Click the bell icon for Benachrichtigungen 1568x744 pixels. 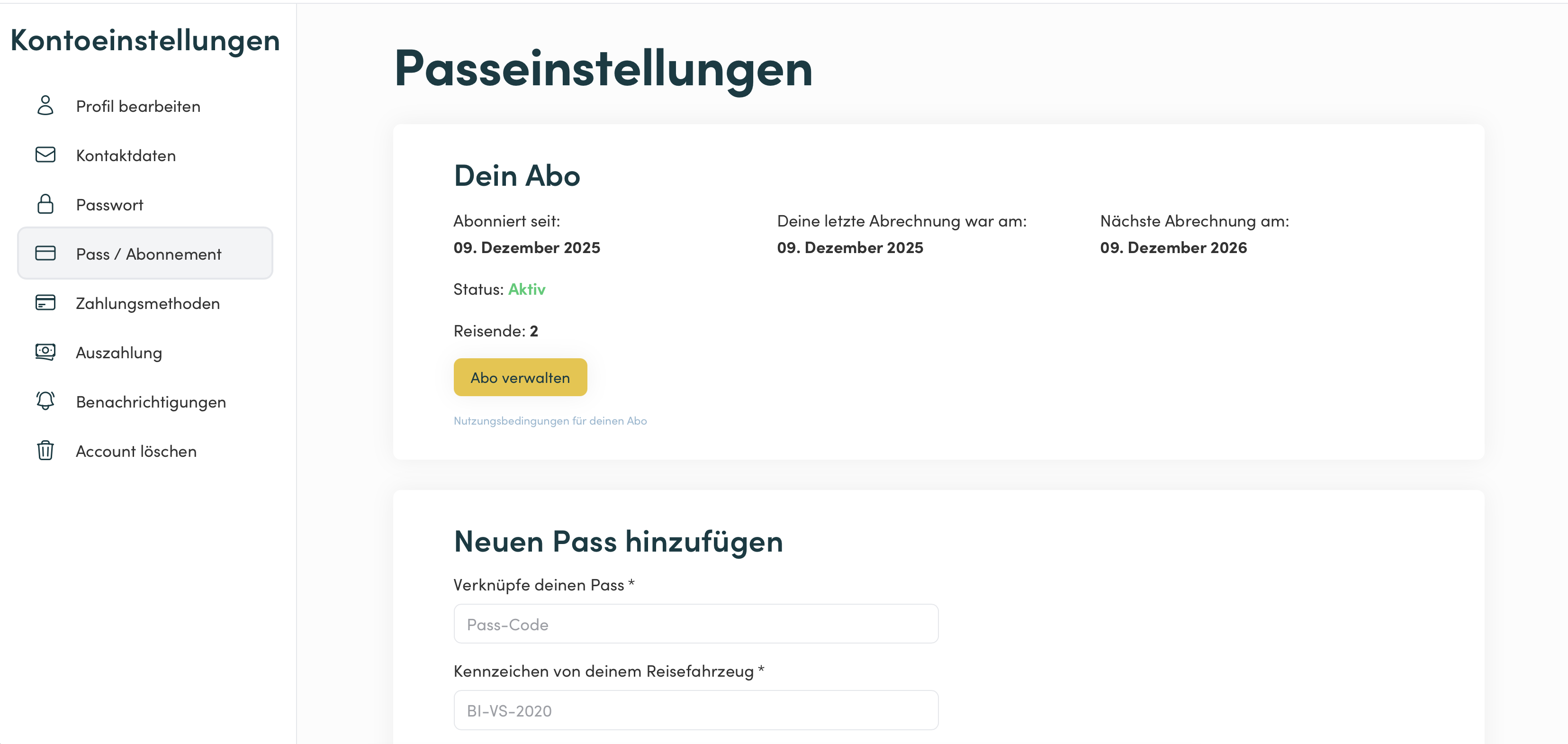45,401
